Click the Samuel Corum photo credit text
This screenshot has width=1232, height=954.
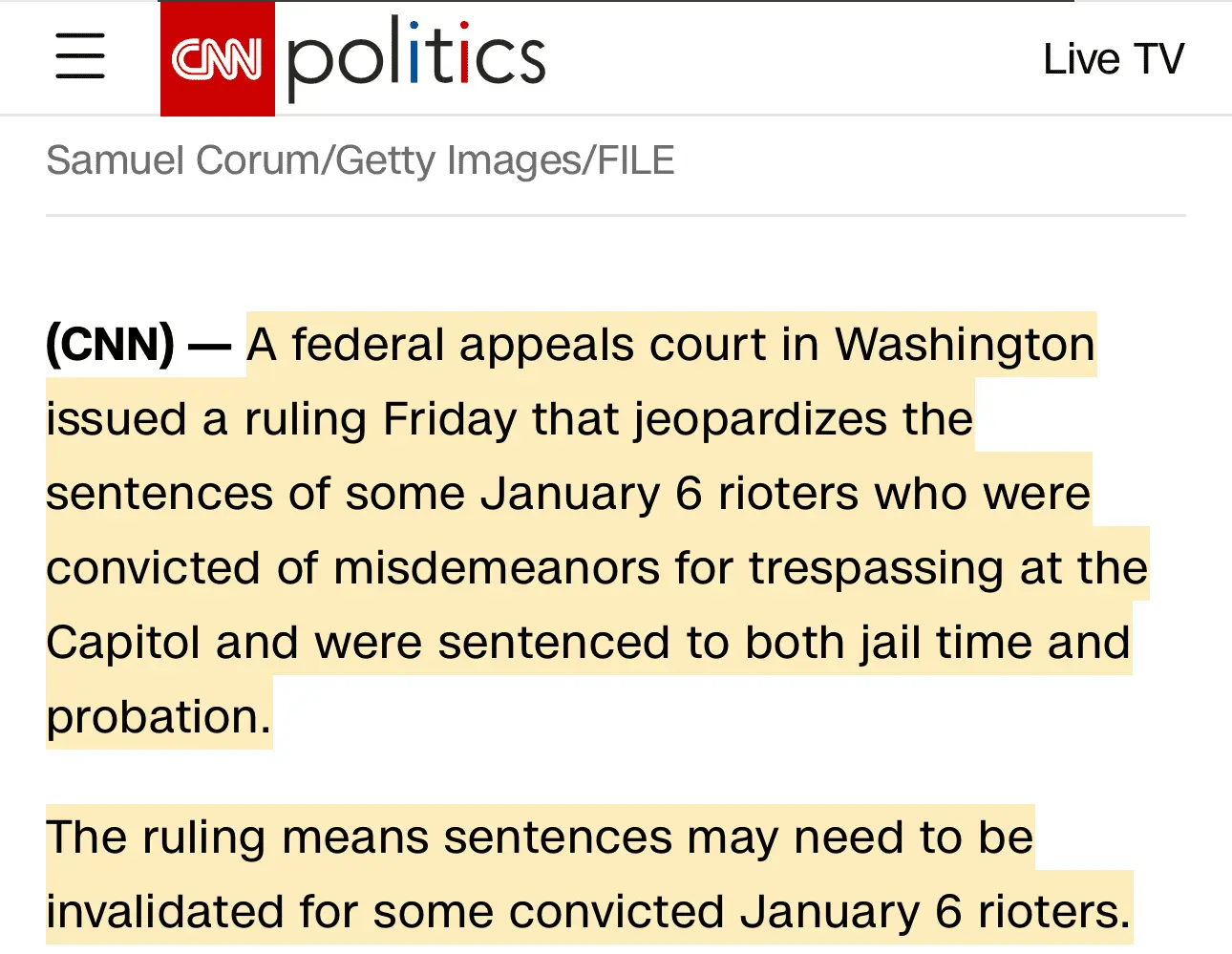[360, 160]
